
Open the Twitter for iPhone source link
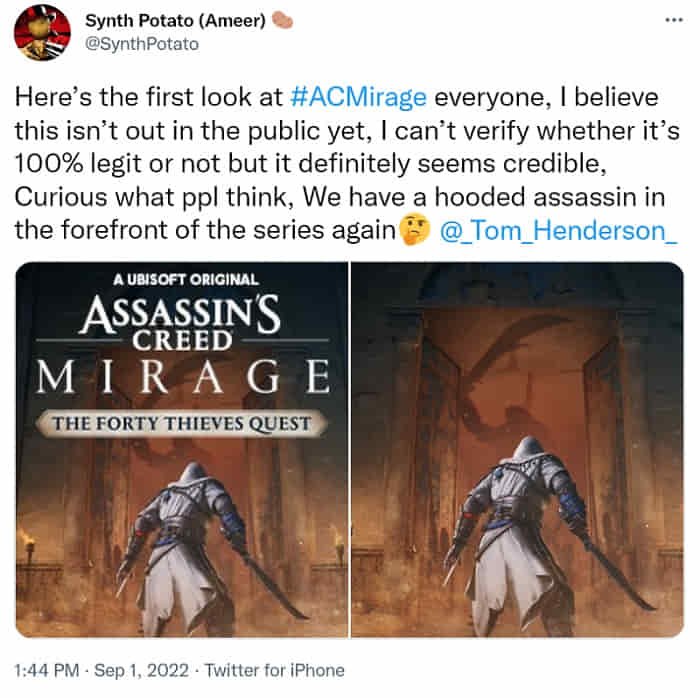271,670
